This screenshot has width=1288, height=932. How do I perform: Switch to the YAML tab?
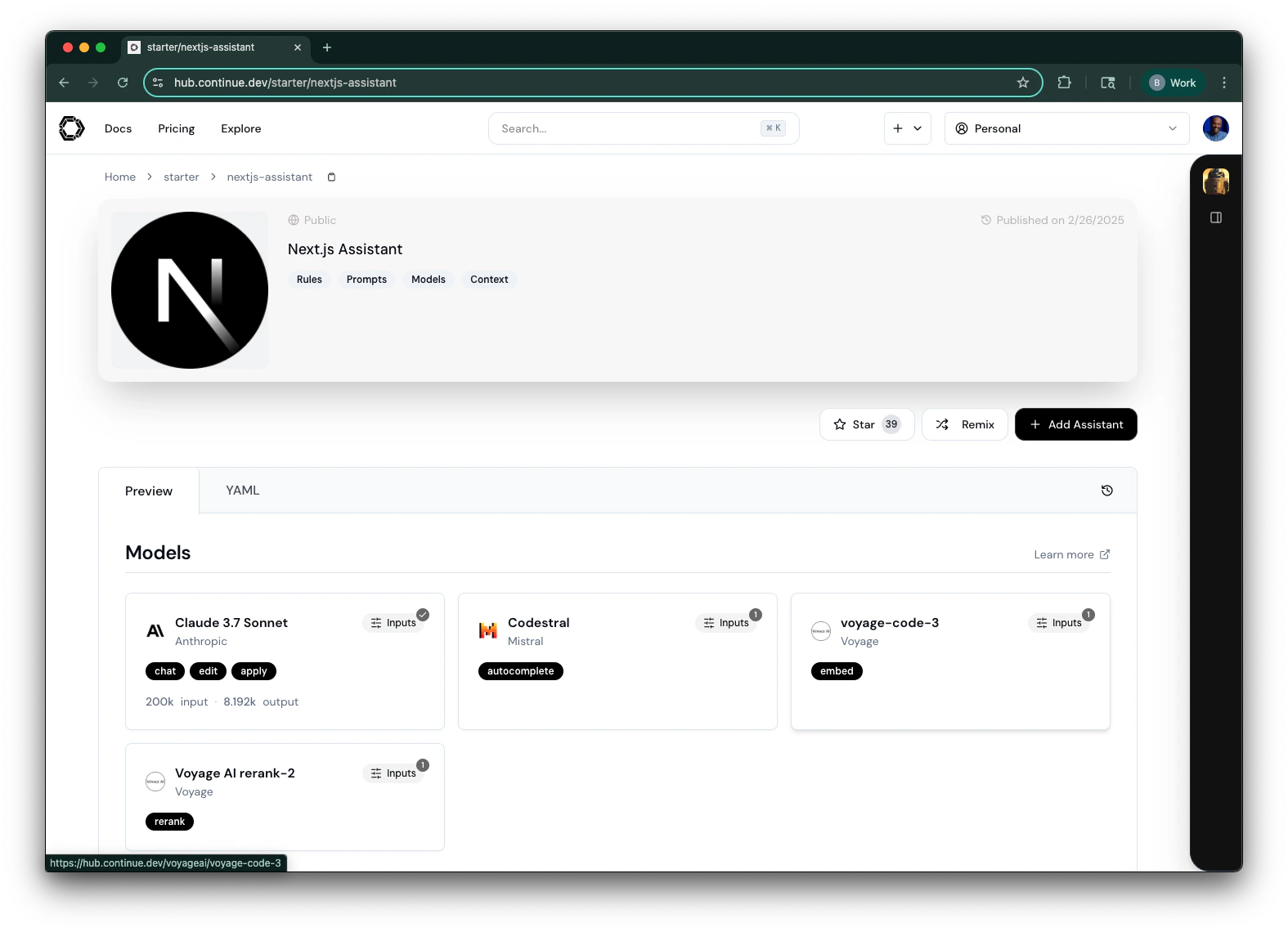point(243,491)
